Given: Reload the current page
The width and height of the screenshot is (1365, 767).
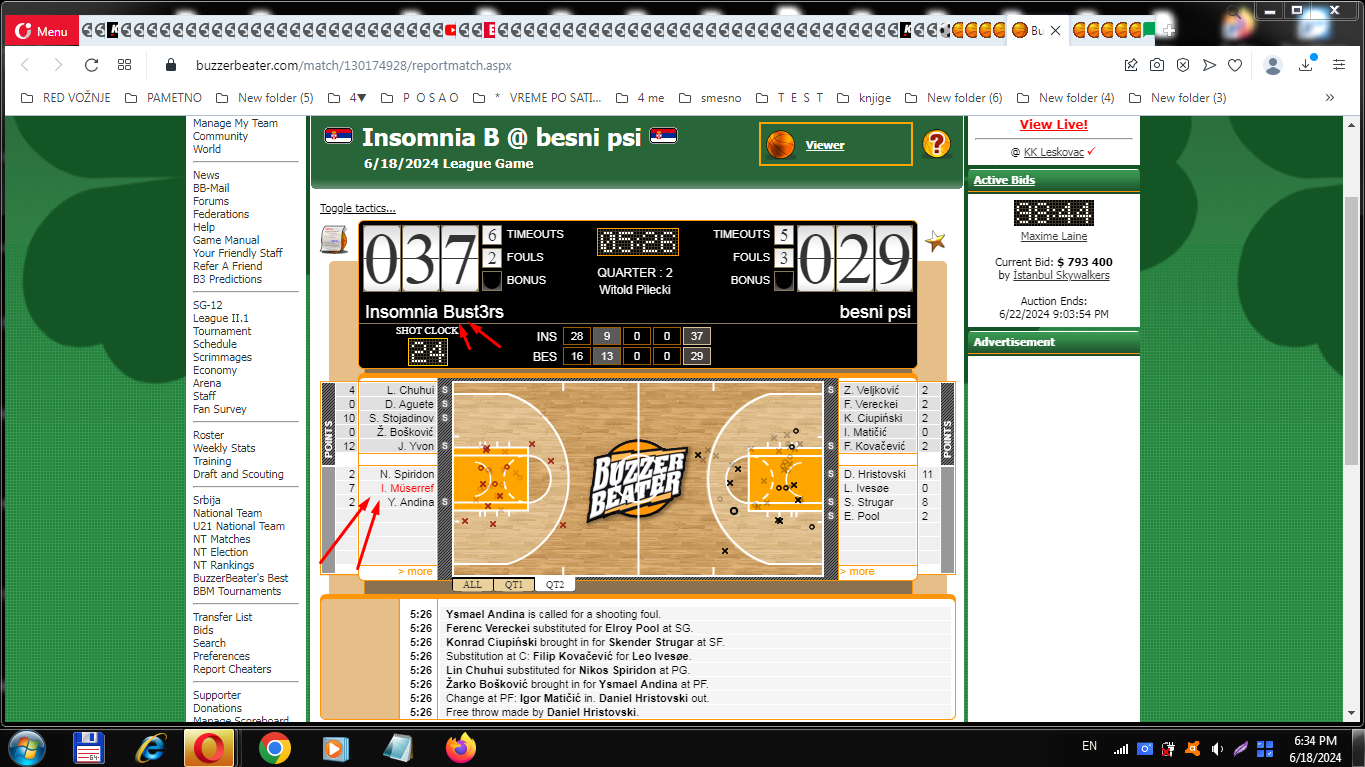Looking at the screenshot, I should click(x=91, y=65).
